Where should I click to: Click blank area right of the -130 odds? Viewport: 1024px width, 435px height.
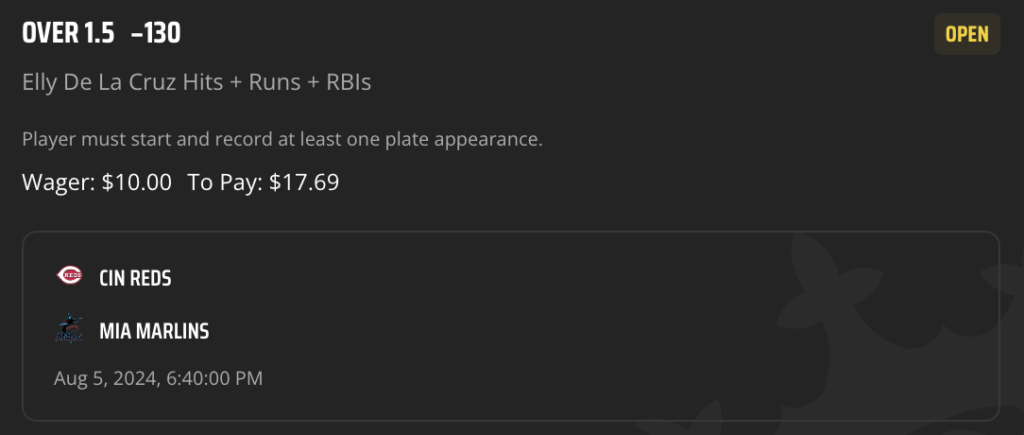(x=555, y=33)
